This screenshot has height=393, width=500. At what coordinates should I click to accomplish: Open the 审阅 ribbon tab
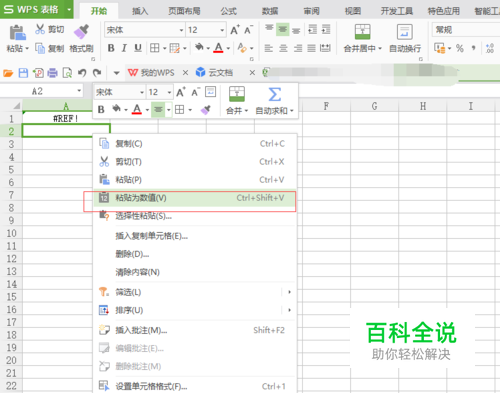tap(311, 11)
